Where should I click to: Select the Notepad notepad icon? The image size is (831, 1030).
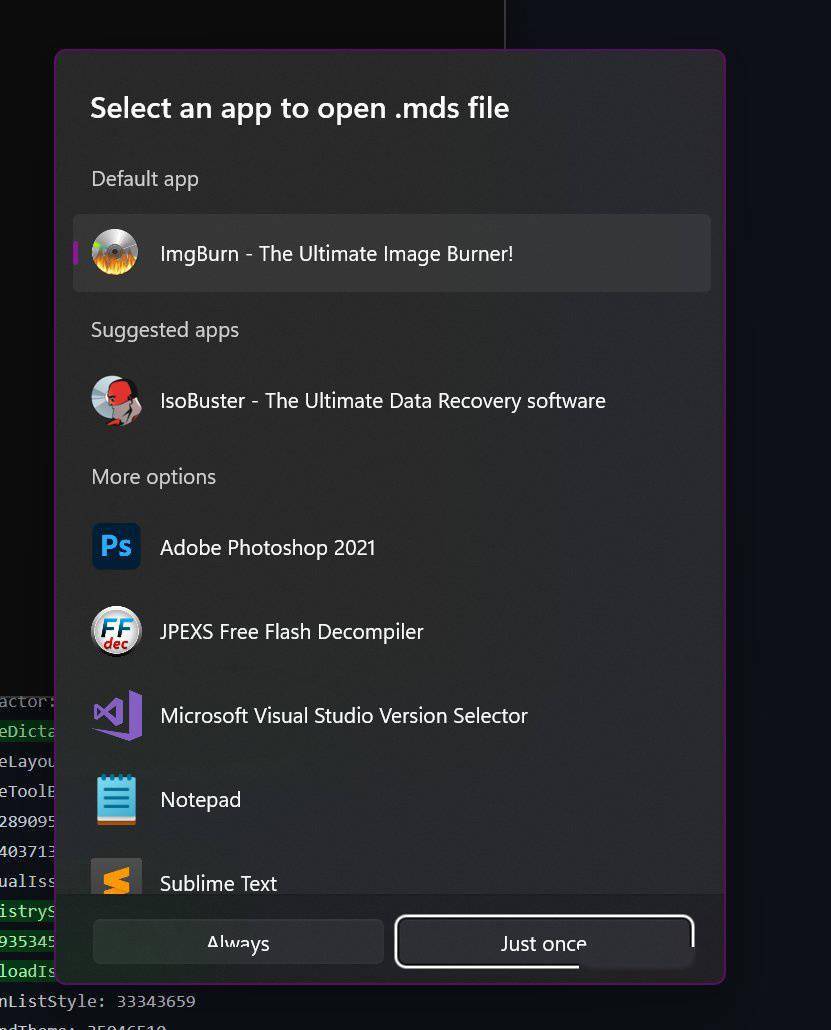(x=116, y=799)
